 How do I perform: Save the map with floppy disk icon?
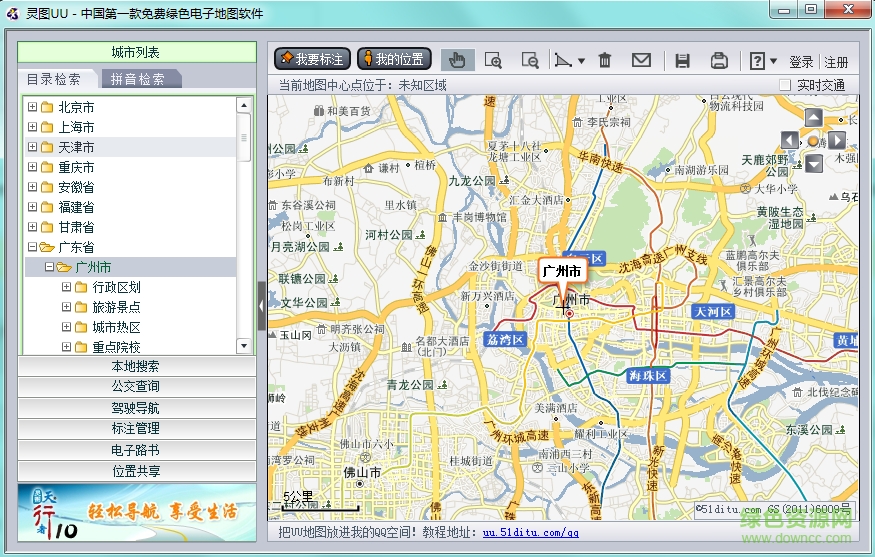point(682,60)
